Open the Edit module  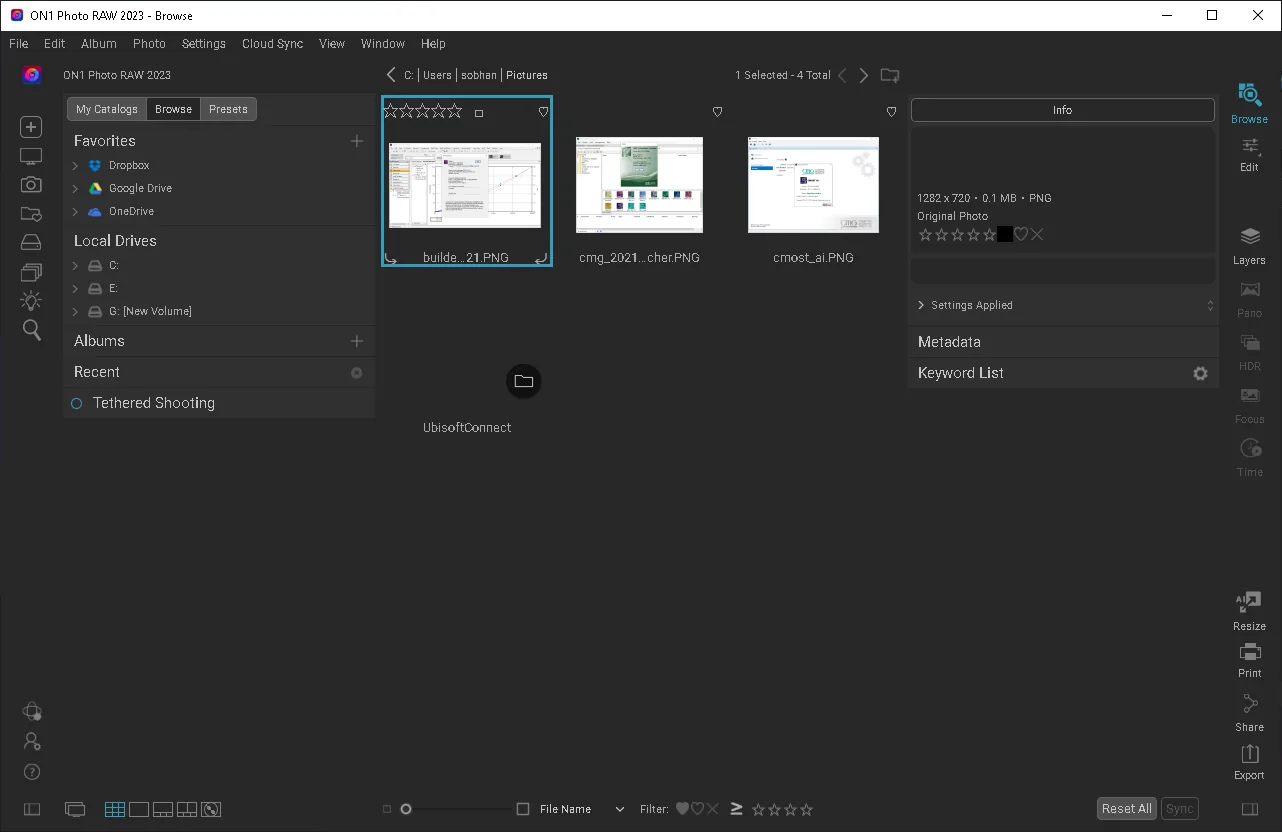[1249, 155]
